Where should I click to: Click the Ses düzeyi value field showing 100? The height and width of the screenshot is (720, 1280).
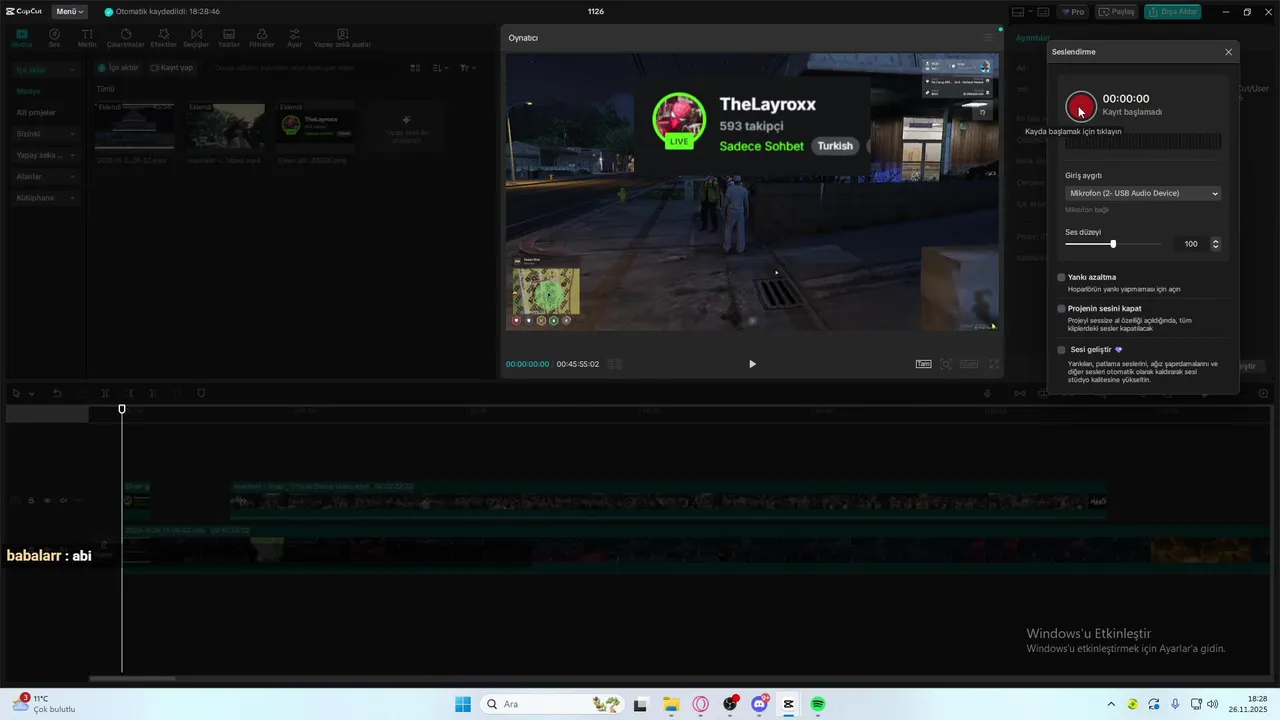point(1188,244)
